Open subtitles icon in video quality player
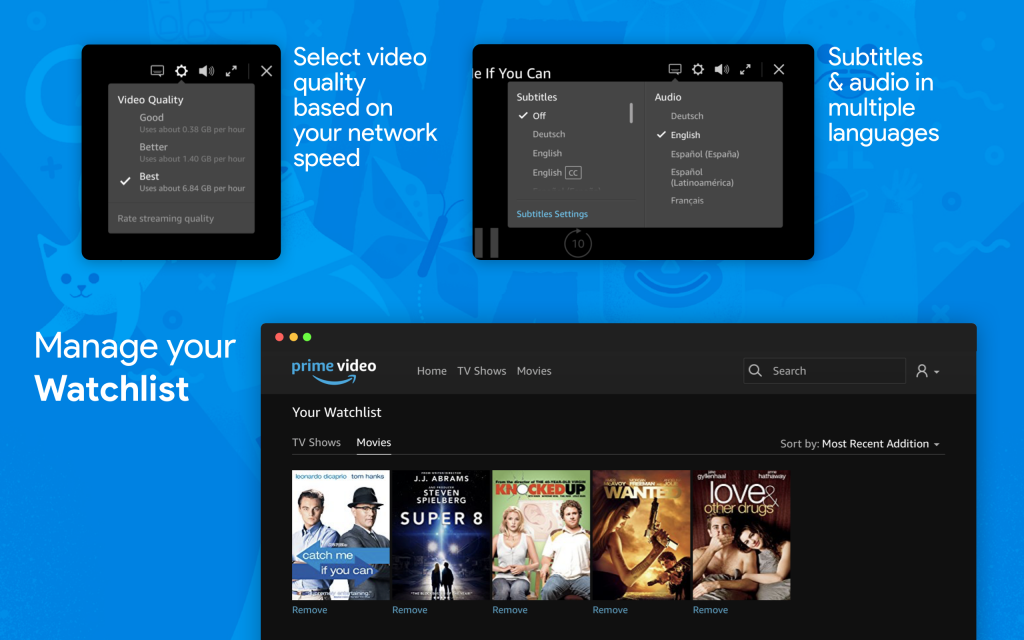Image resolution: width=1024 pixels, height=640 pixels. point(157,71)
